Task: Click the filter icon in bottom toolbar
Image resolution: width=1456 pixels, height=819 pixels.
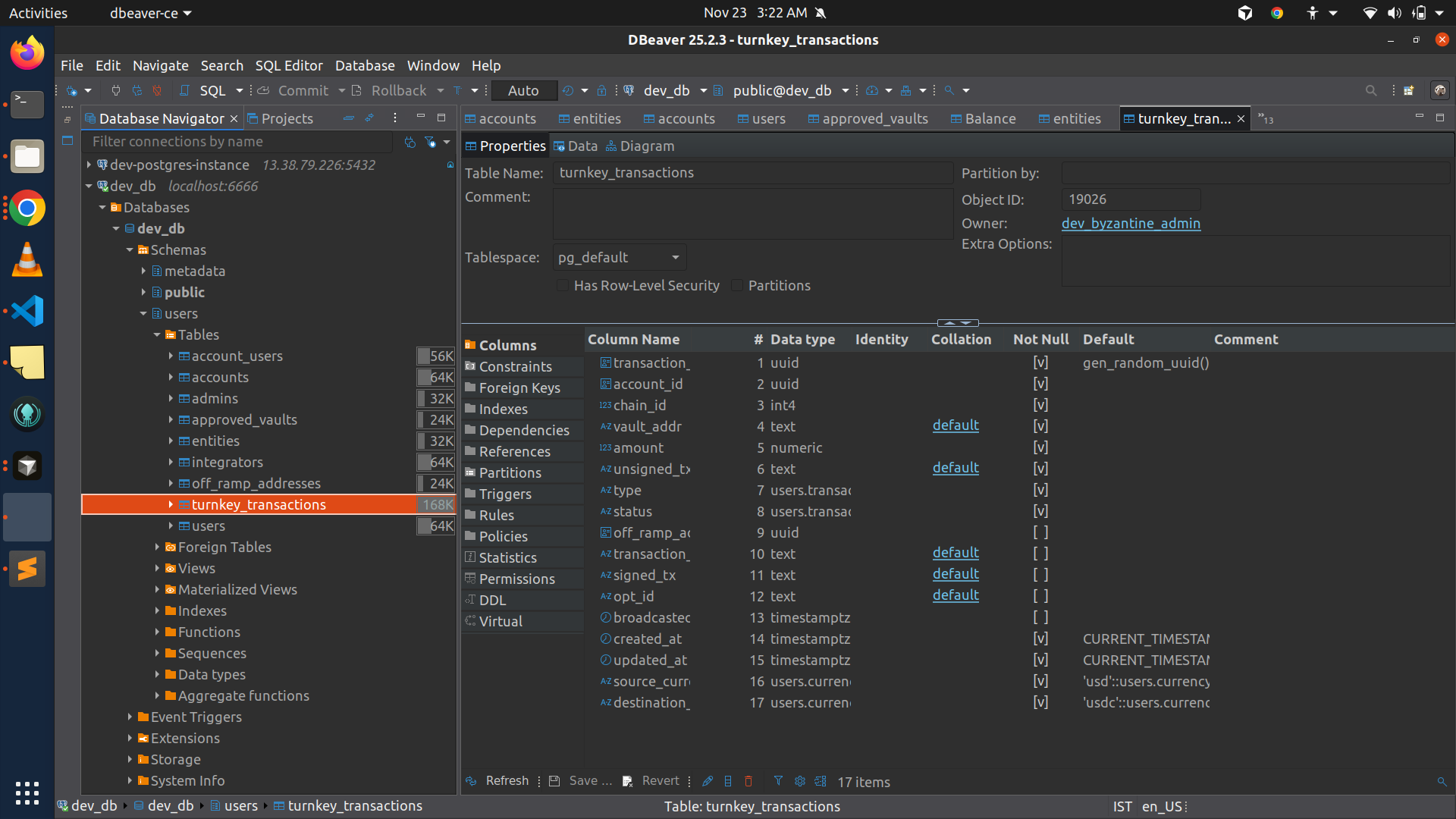Action: [x=778, y=781]
